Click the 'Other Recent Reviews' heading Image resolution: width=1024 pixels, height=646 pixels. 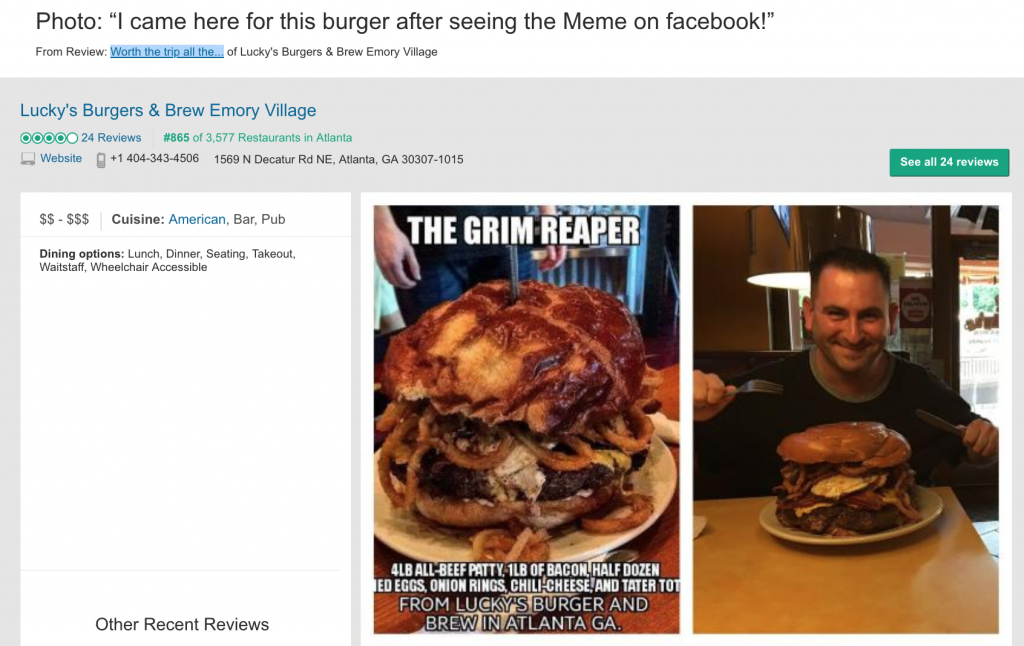182,624
